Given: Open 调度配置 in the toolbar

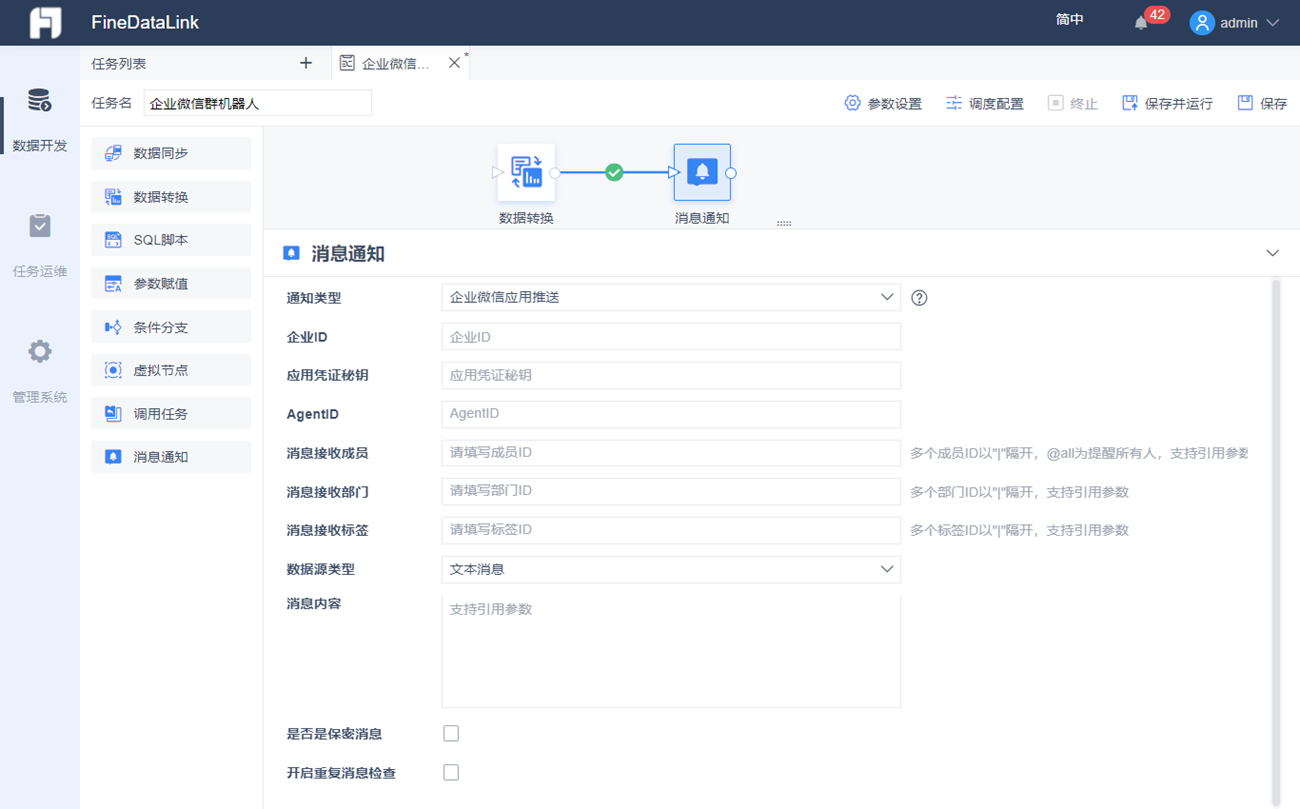Looking at the screenshot, I should pyautogui.click(x=985, y=103).
